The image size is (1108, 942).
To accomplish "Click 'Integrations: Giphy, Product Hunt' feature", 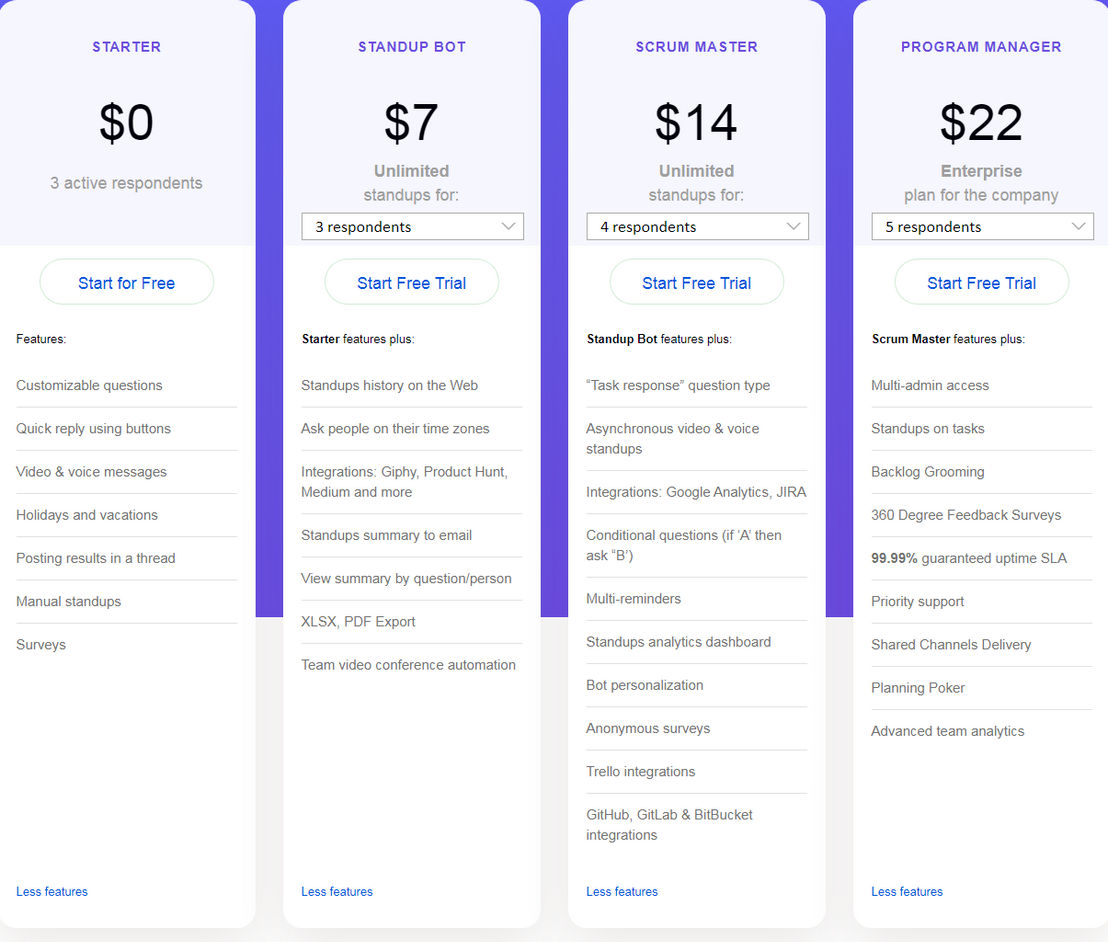I will (x=404, y=481).
